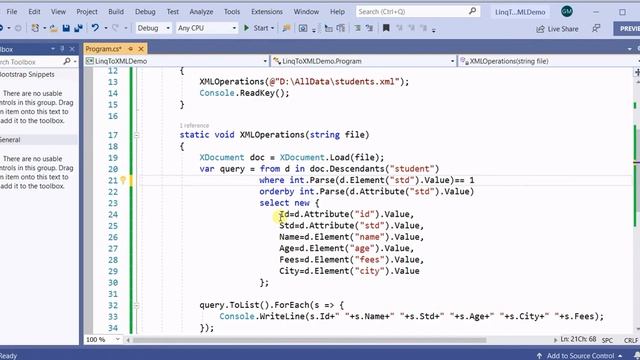Close the Toolbox panel

[x=72, y=49]
